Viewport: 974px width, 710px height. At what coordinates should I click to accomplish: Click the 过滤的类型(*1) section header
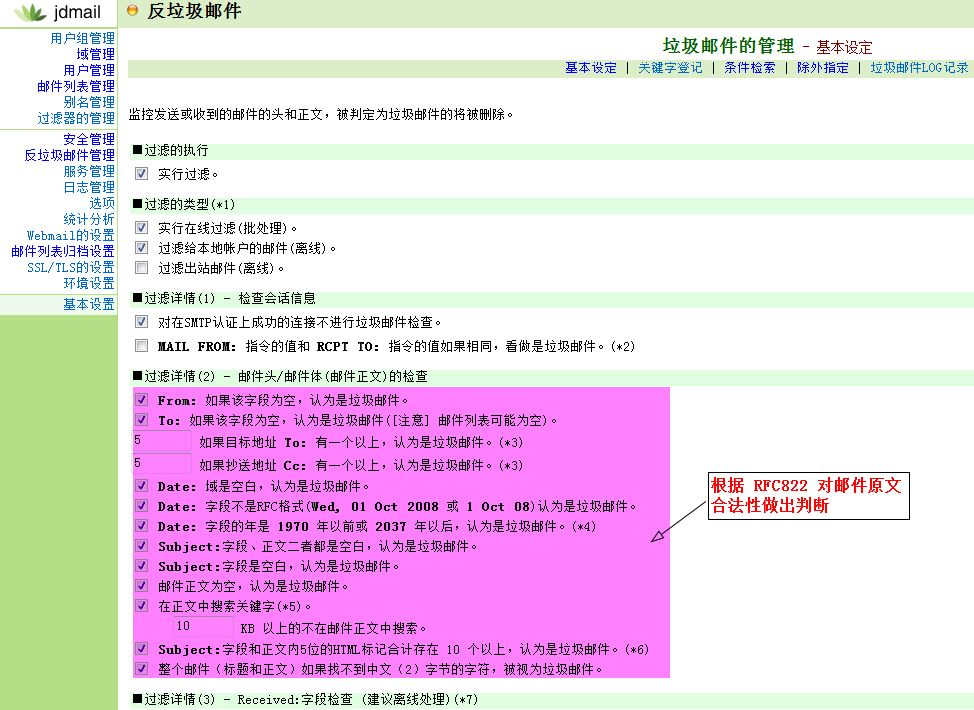click(184, 204)
